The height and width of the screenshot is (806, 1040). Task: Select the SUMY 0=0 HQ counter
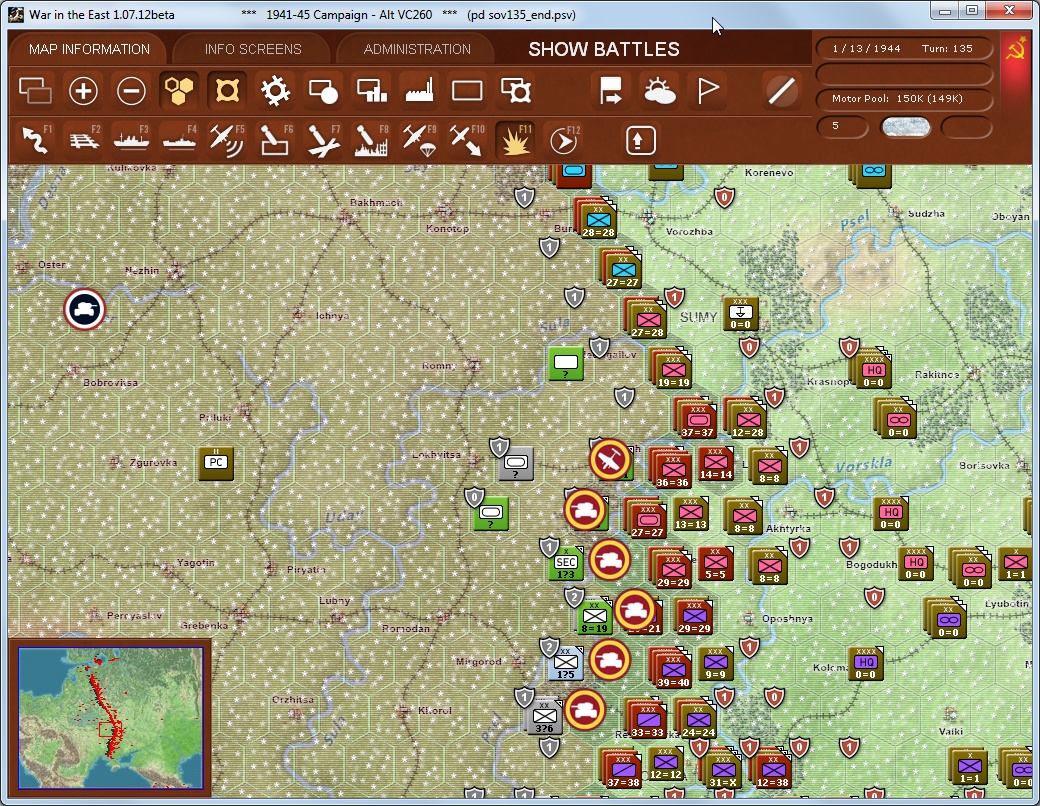(x=740, y=314)
